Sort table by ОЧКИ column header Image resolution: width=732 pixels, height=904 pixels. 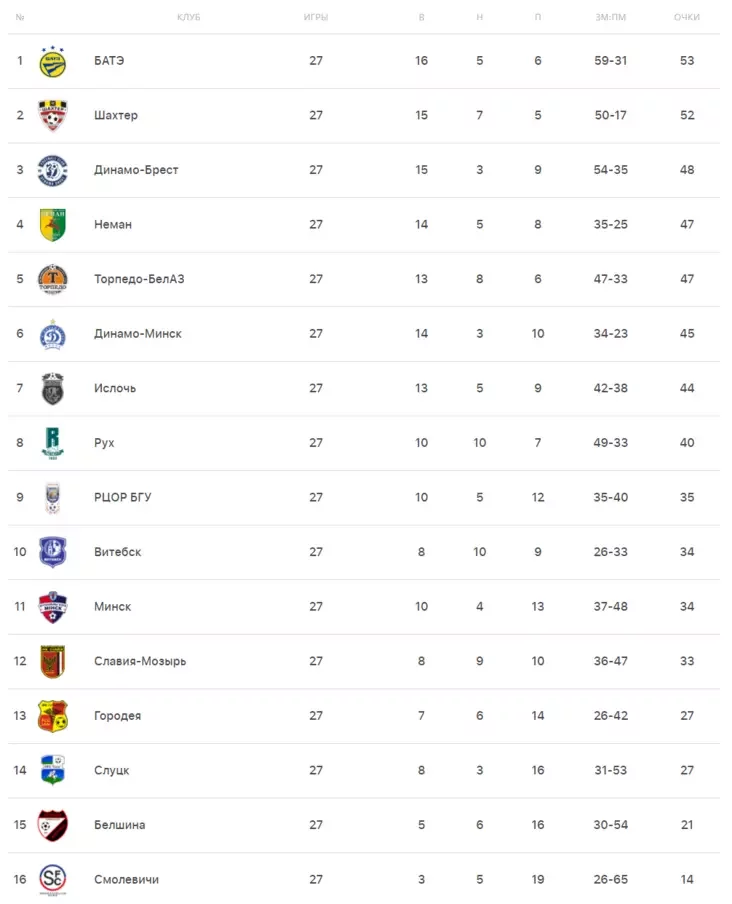686,18
